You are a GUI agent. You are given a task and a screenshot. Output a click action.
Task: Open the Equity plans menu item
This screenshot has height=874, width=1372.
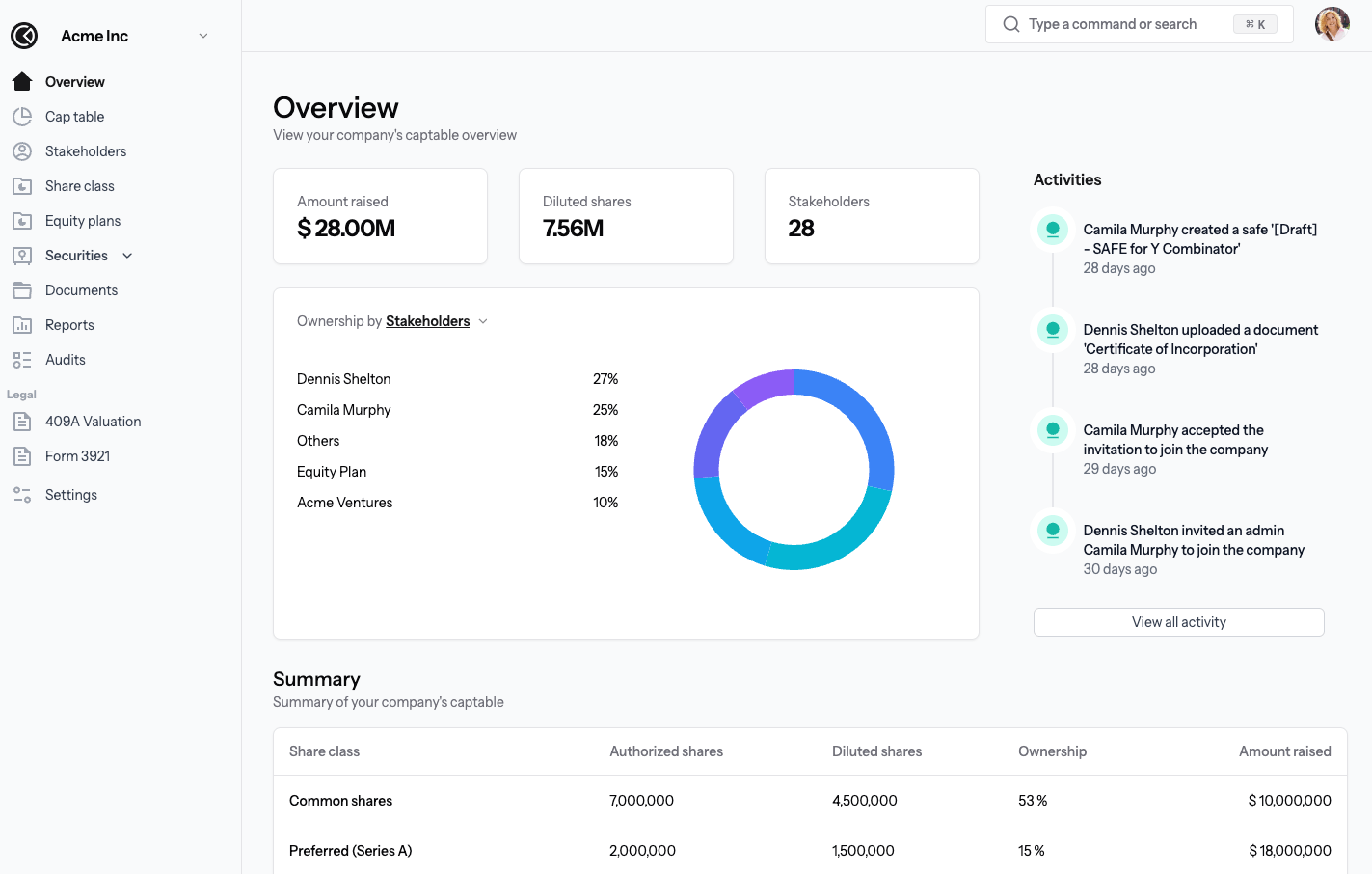click(x=83, y=221)
